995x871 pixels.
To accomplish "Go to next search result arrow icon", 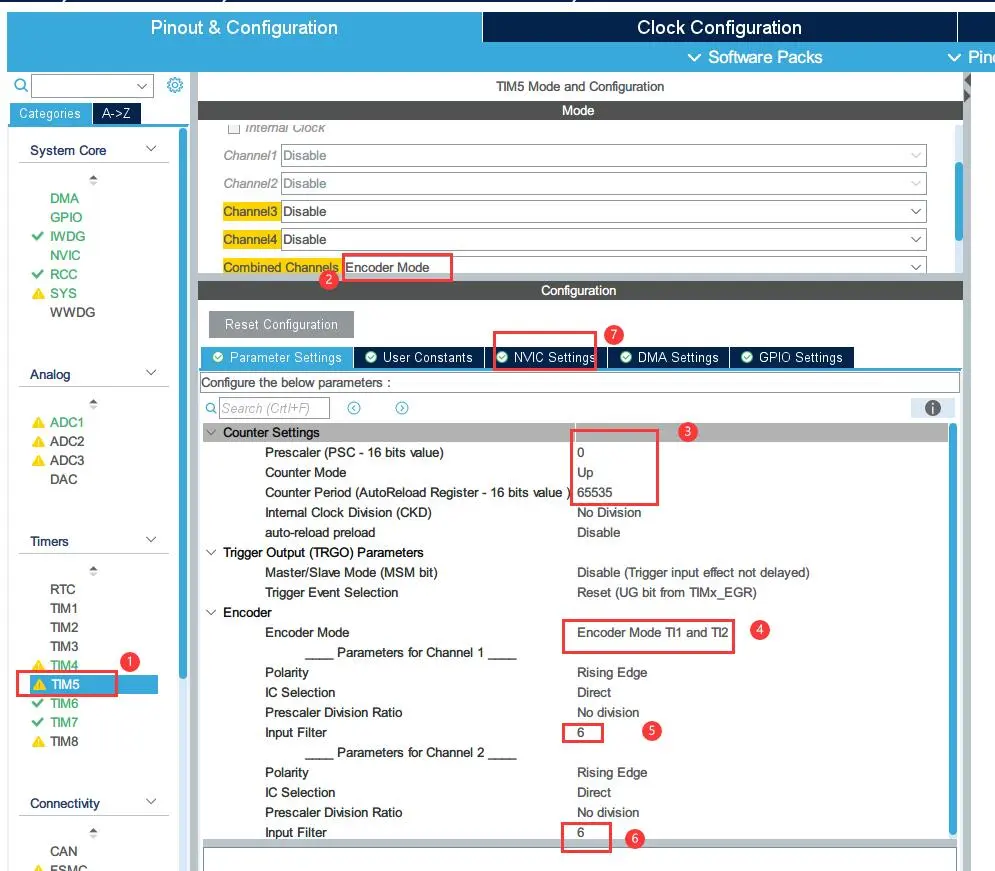I will tap(402, 408).
